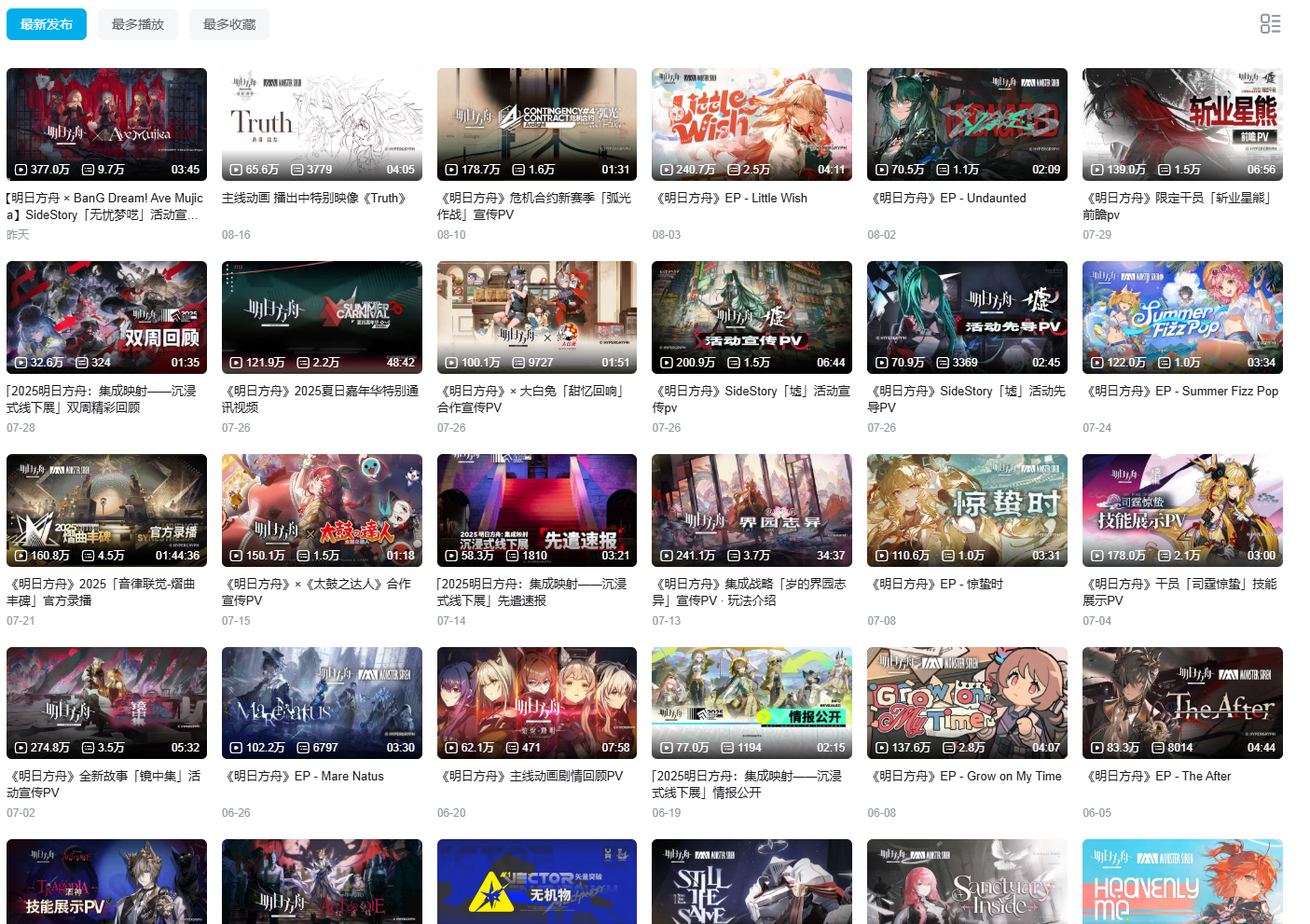Open the「墟」活动先导PV thumbnail
This screenshot has width=1310, height=924.
[967, 317]
